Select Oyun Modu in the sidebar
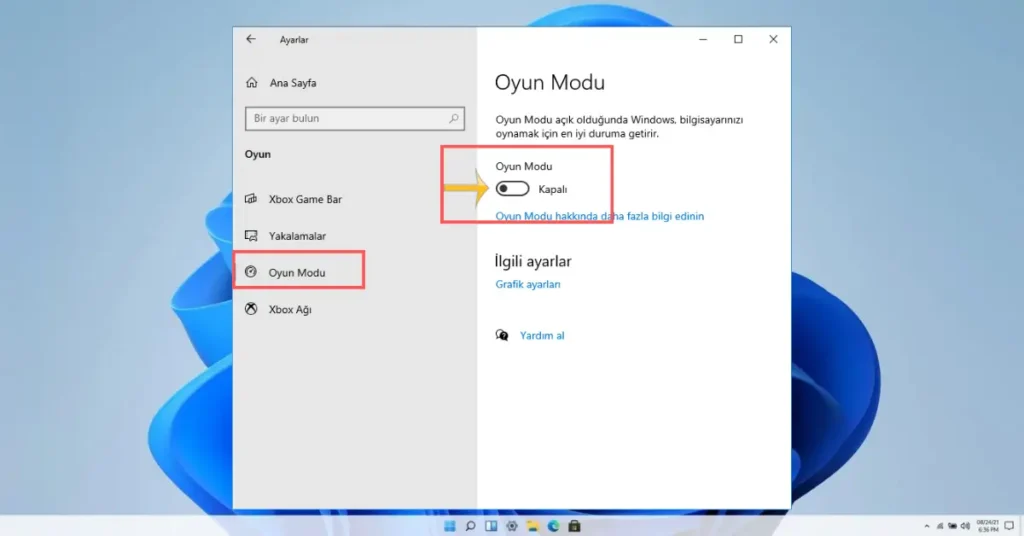The width and height of the screenshot is (1024, 536). click(298, 272)
